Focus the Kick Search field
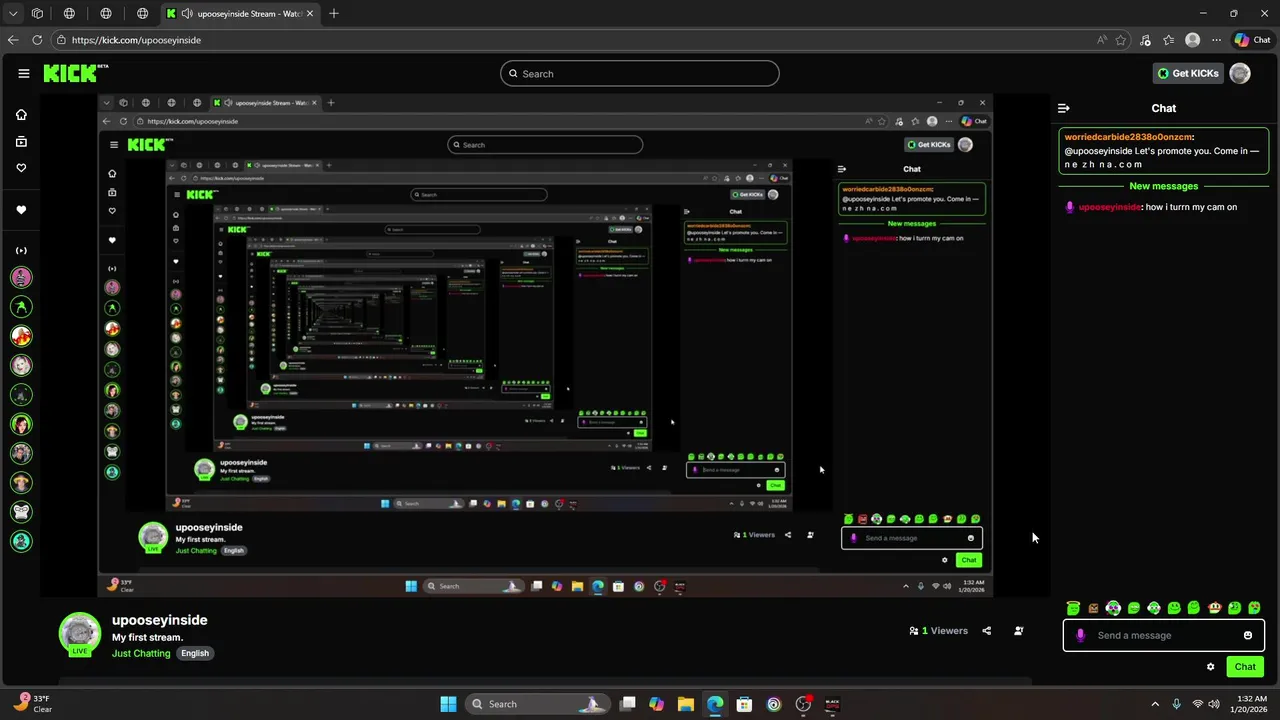 coord(640,73)
